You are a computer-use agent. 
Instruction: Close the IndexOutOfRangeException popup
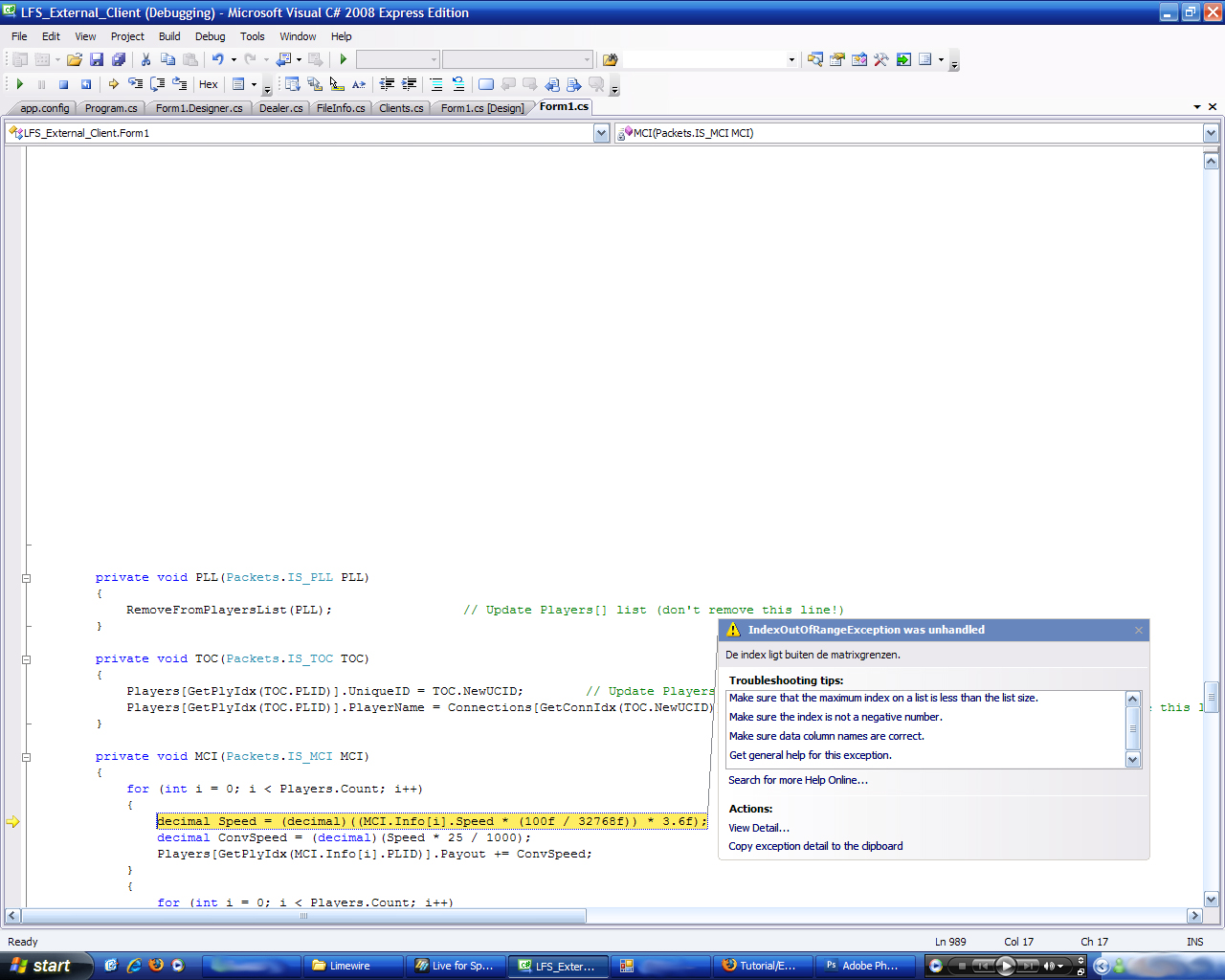coord(1139,630)
